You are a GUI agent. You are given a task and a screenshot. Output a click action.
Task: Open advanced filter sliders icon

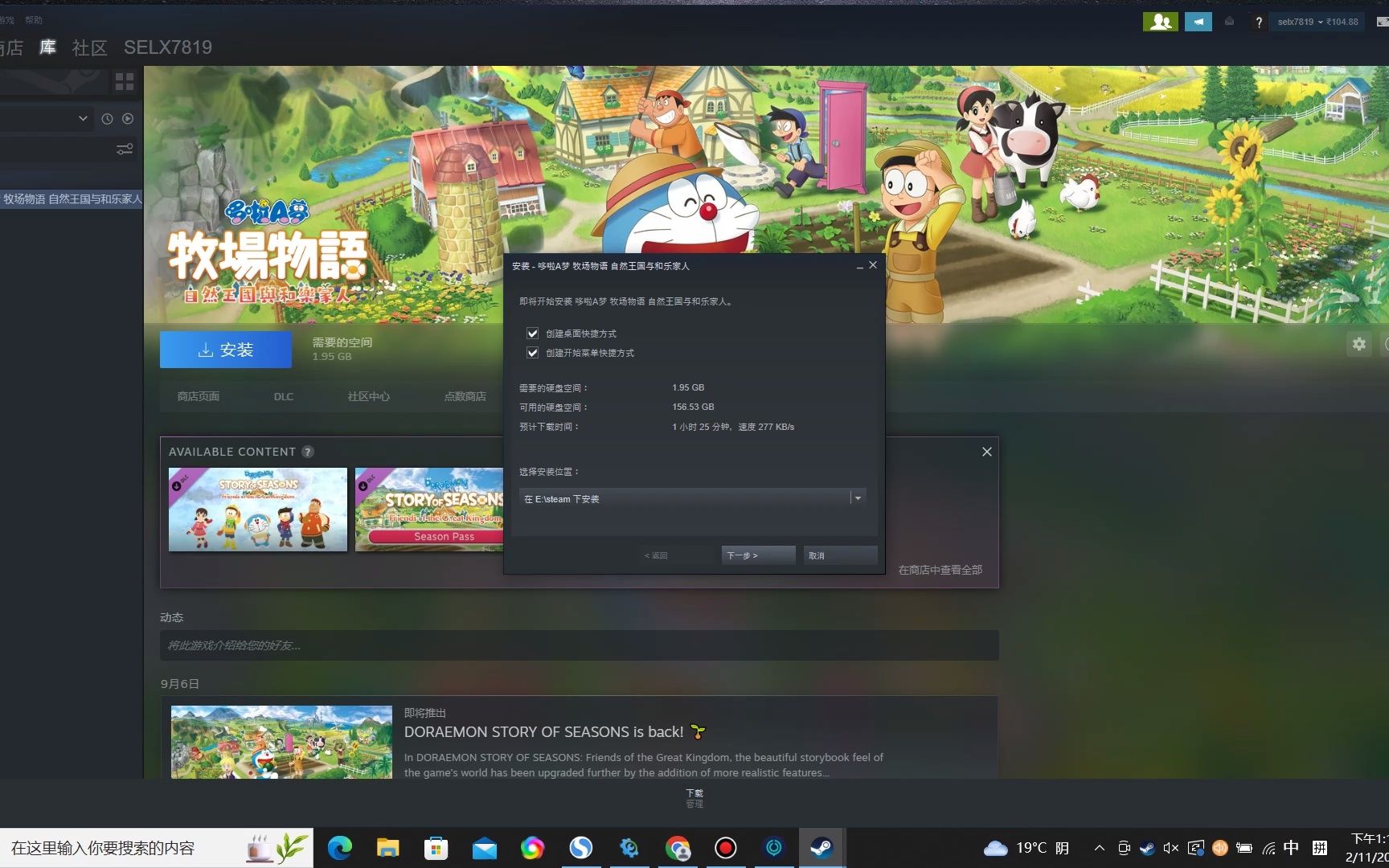click(x=125, y=149)
